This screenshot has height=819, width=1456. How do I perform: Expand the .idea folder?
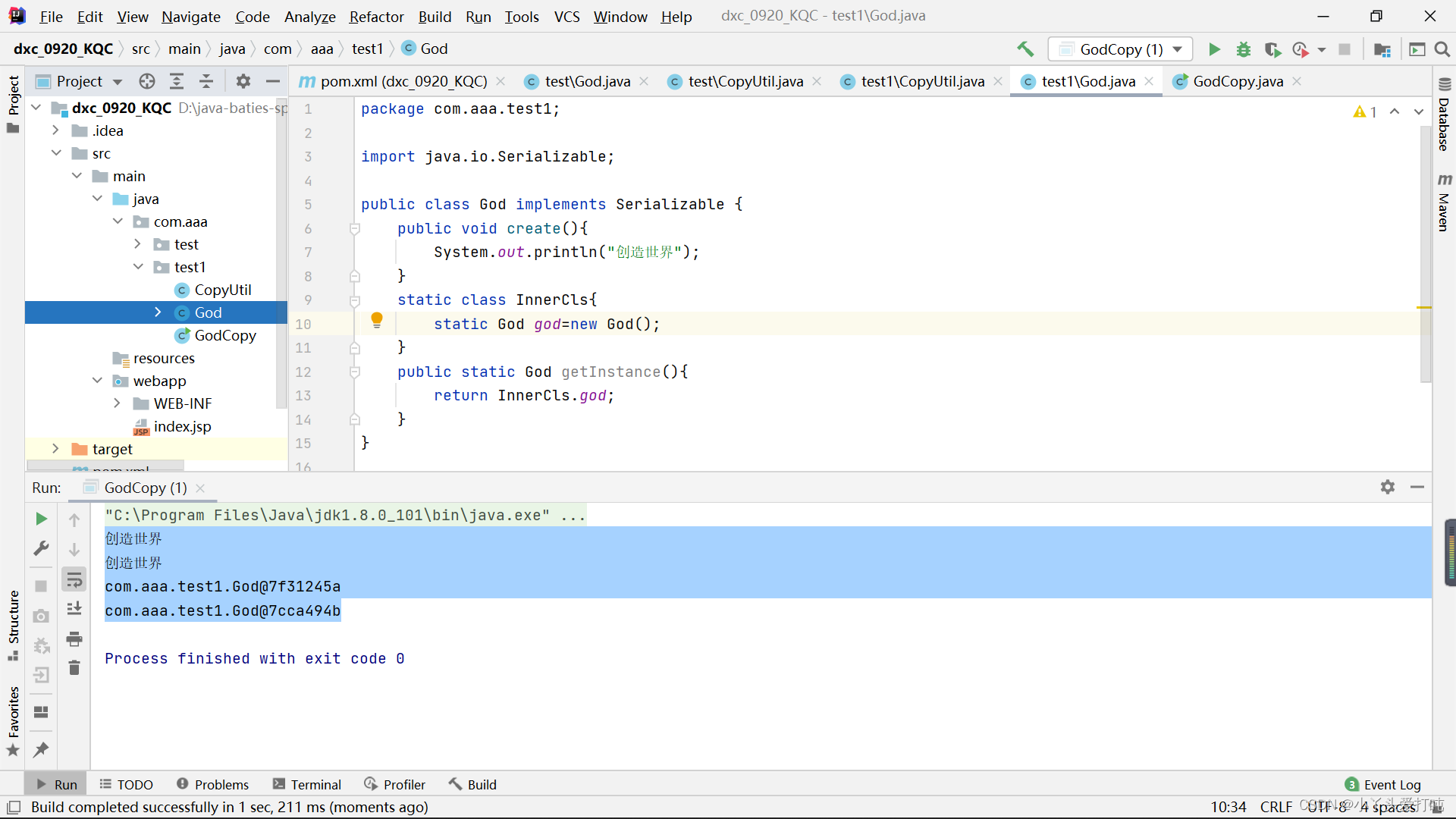tap(56, 130)
